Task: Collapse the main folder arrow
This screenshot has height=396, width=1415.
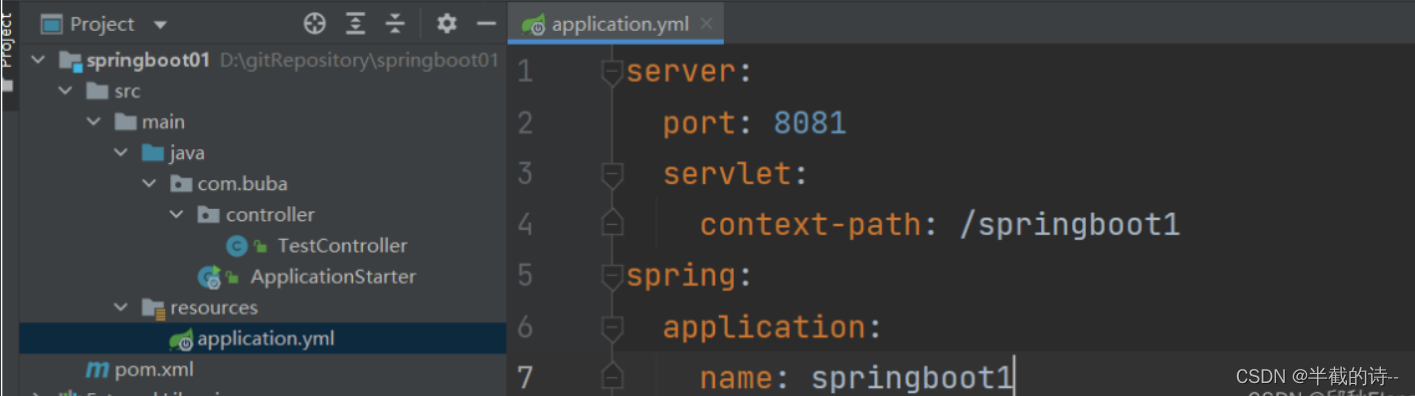Action: pyautogui.click(x=94, y=122)
